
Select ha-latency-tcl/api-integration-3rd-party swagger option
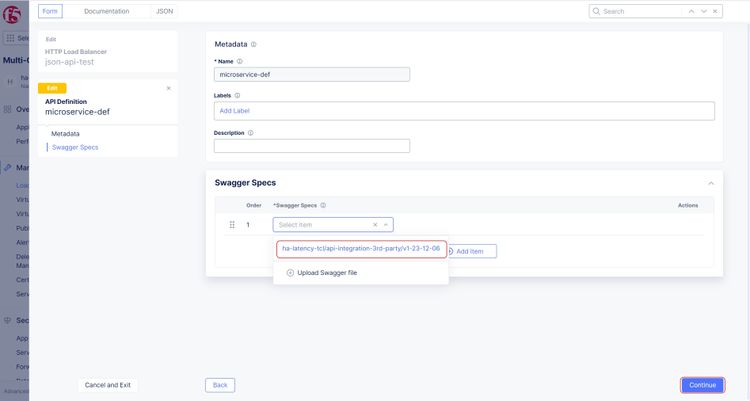[x=361, y=249]
